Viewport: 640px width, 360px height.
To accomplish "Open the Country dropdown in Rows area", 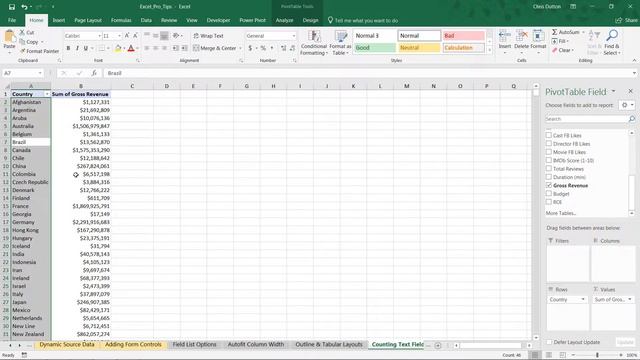I will point(582,300).
